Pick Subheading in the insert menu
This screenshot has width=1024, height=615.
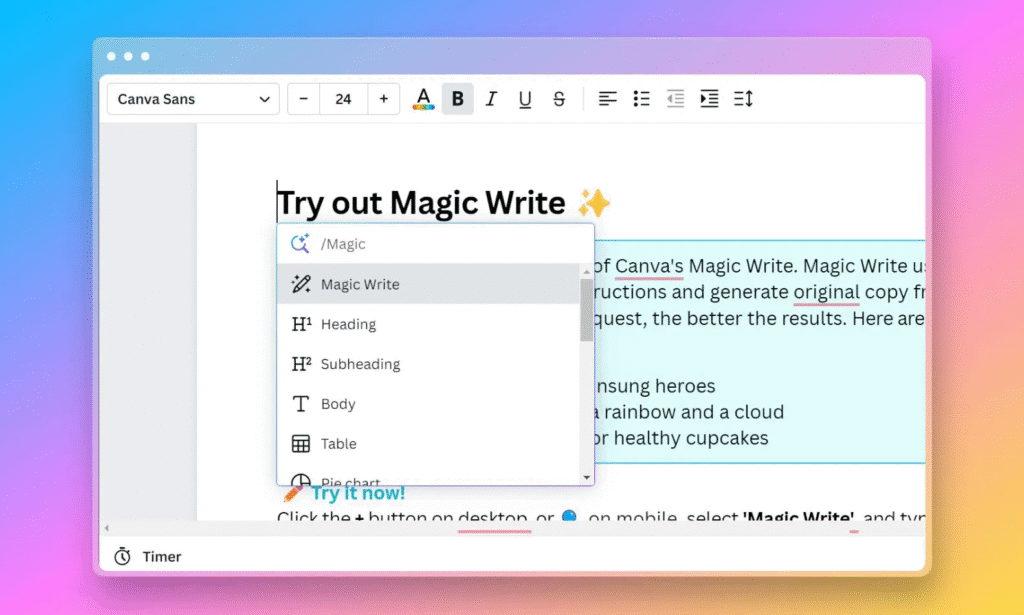pyautogui.click(x=360, y=365)
